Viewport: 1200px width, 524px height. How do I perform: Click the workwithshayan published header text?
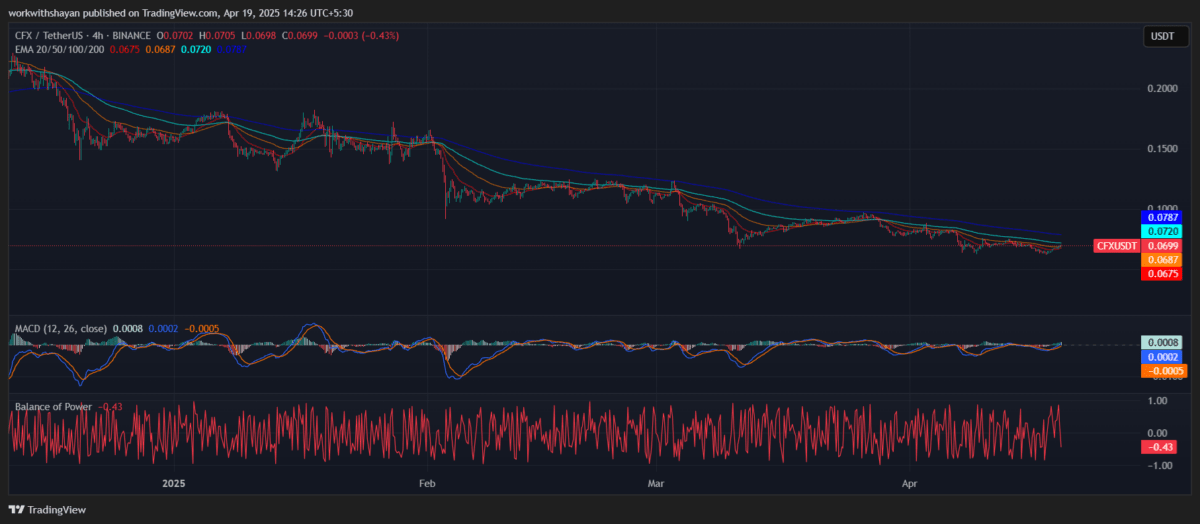[180, 12]
